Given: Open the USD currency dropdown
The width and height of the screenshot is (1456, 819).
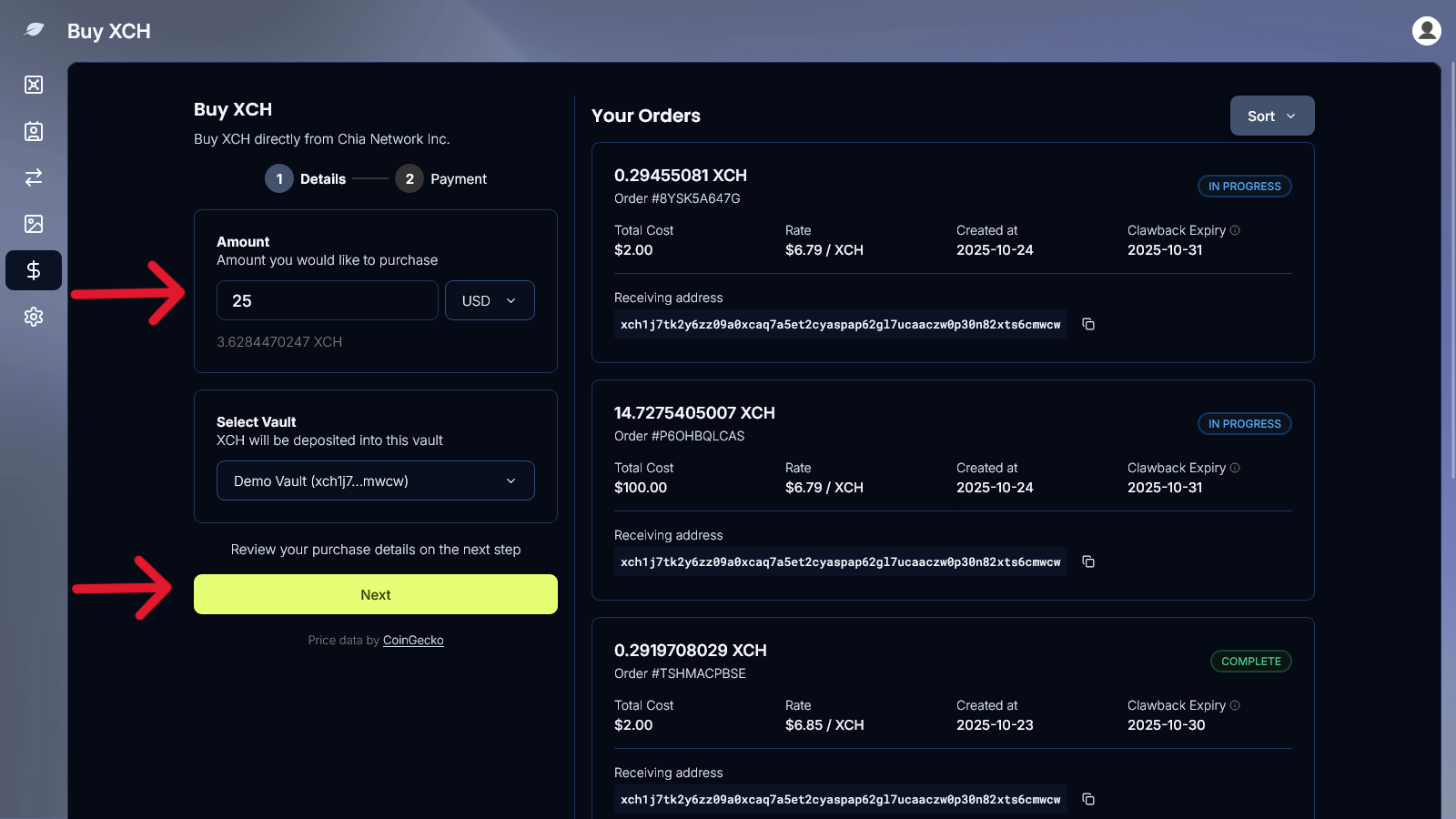Looking at the screenshot, I should [489, 300].
